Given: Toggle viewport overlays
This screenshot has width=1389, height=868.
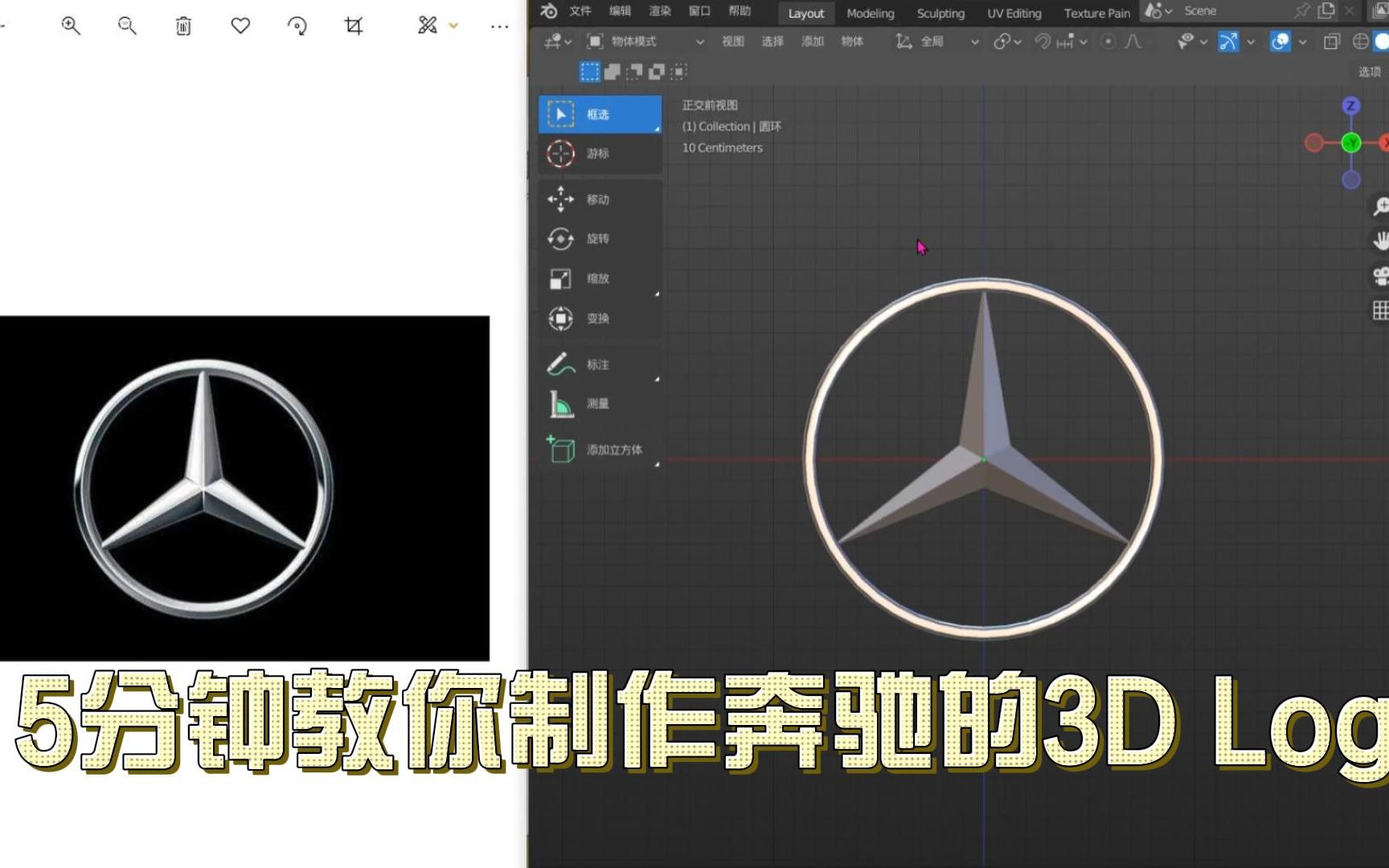Looking at the screenshot, I should pos(1280,42).
